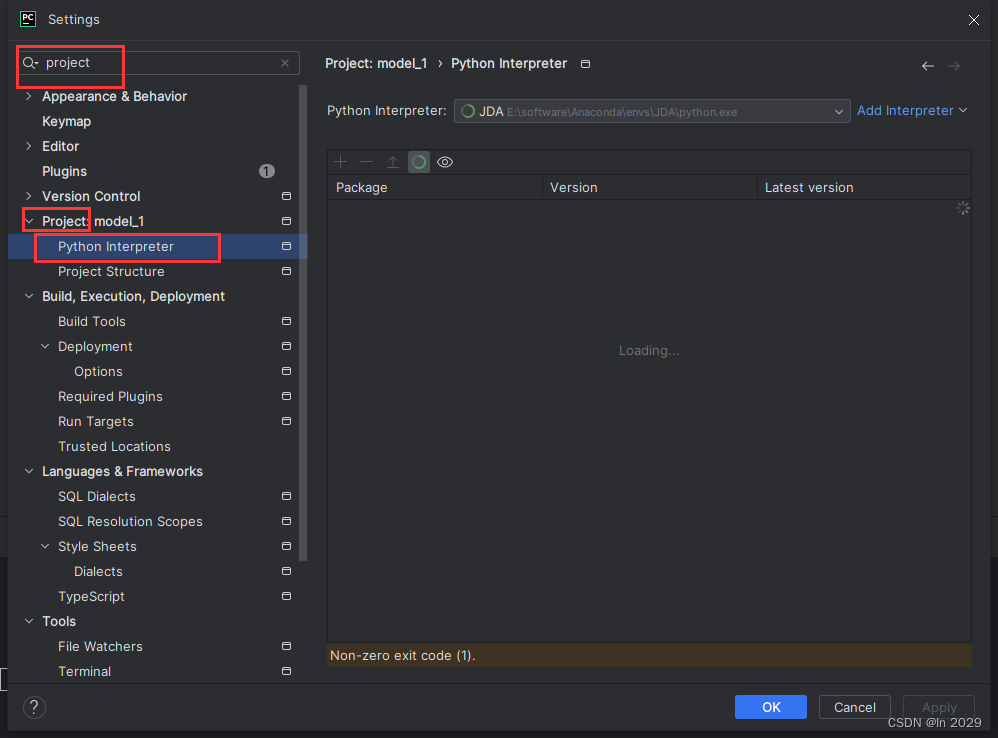Click the settings tree vertical scrollbar

[303, 323]
